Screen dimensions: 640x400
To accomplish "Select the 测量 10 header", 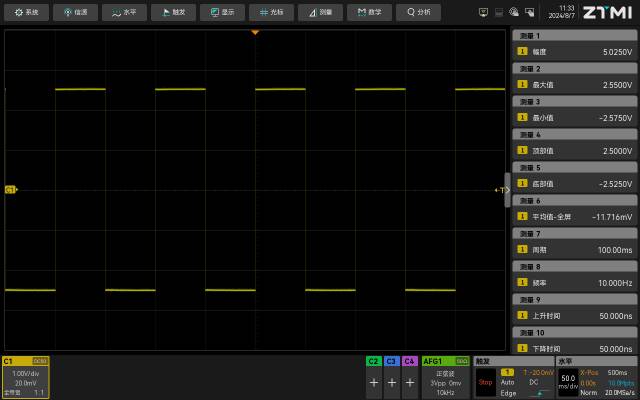I will pos(575,333).
